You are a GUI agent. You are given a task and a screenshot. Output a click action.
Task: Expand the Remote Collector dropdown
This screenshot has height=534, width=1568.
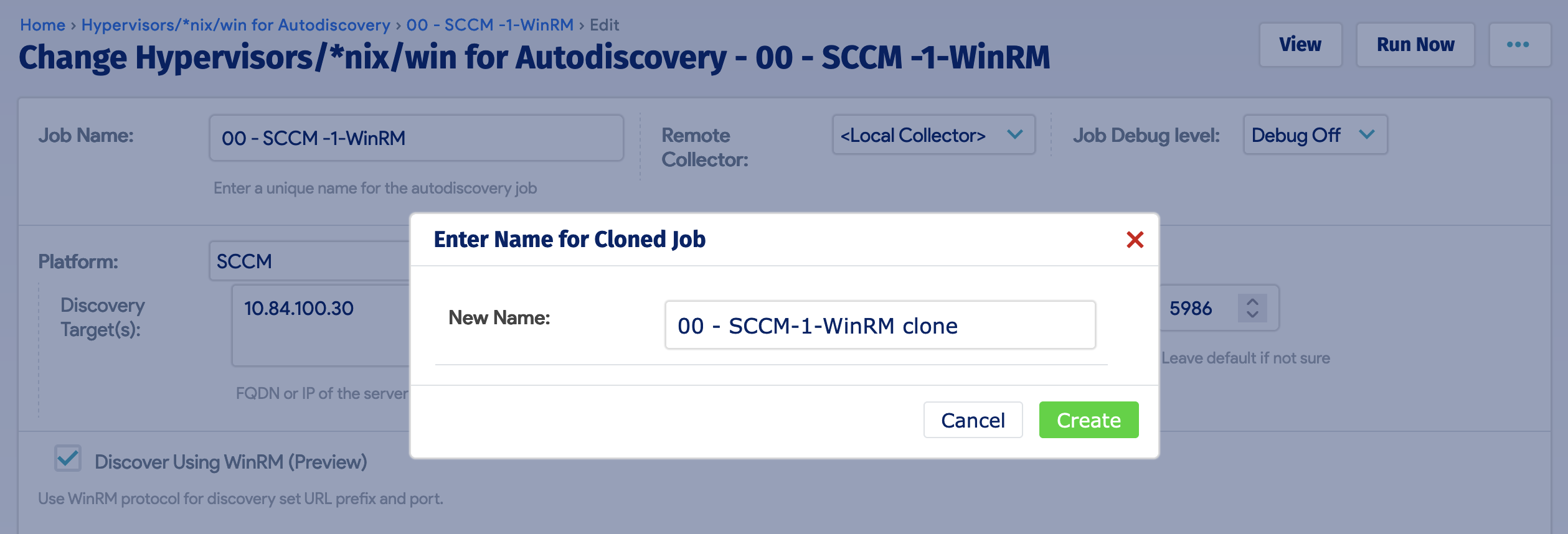point(933,135)
